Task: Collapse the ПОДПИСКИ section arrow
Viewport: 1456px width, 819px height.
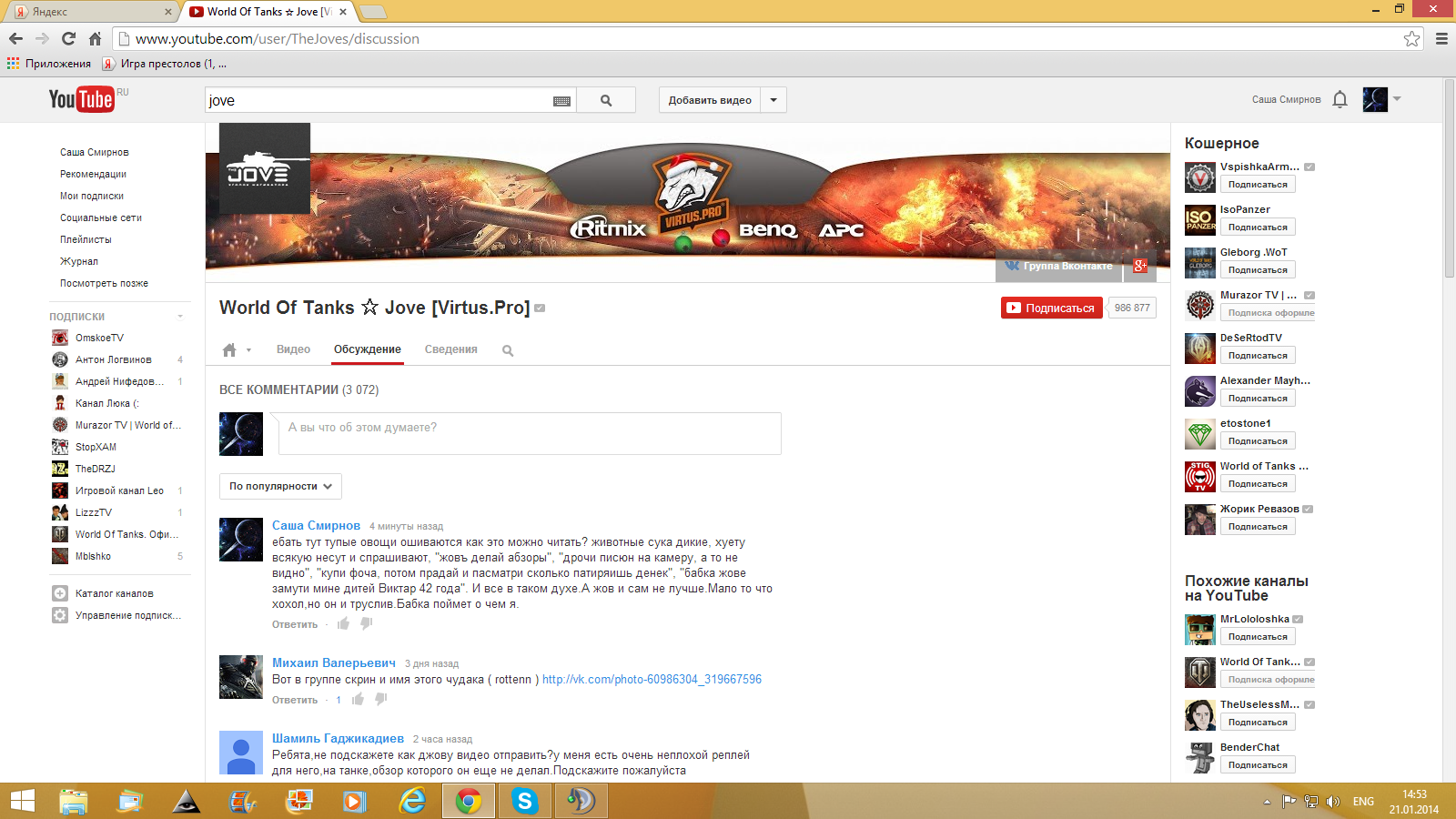Action: (180, 317)
